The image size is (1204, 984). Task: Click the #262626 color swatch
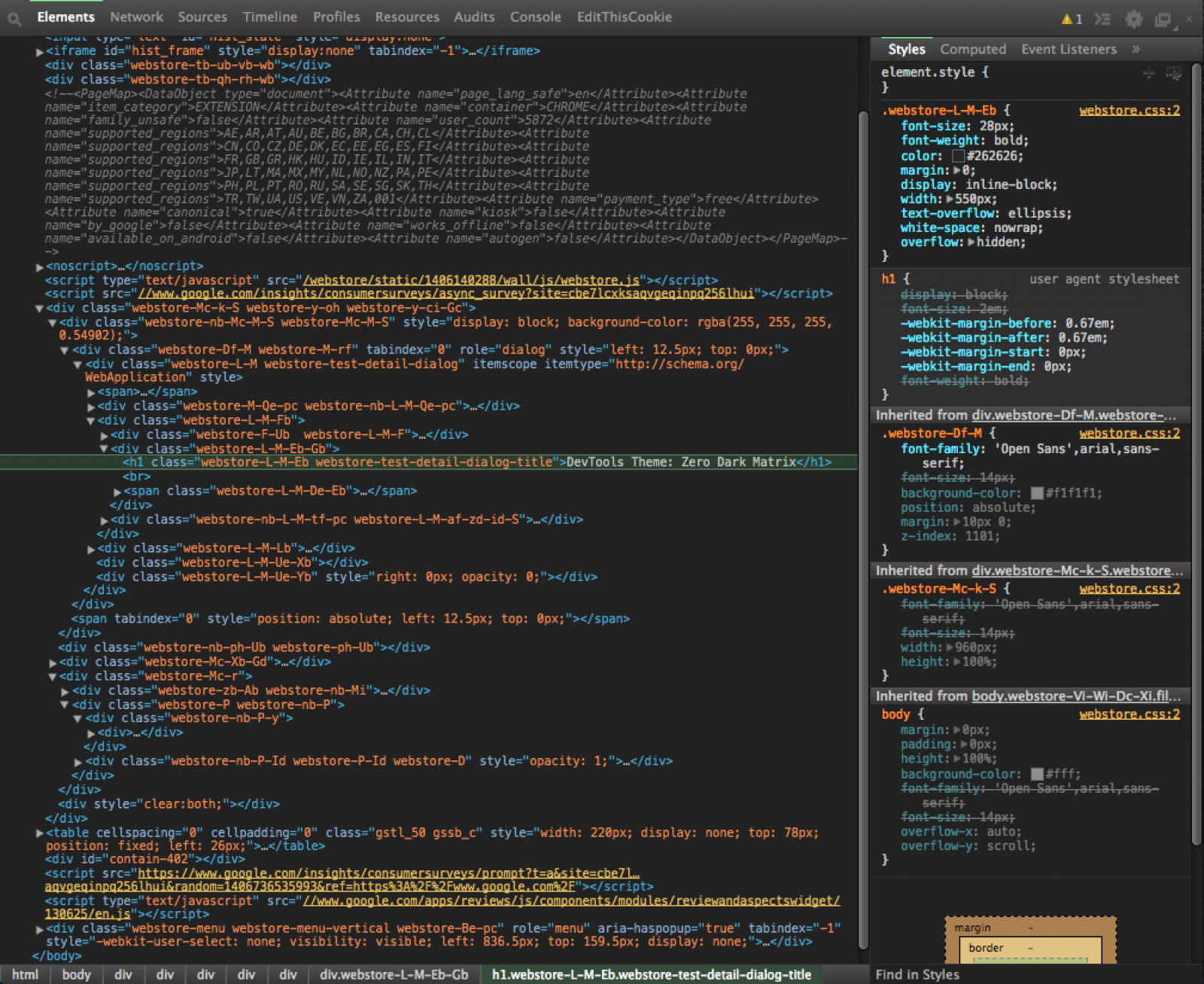(958, 157)
